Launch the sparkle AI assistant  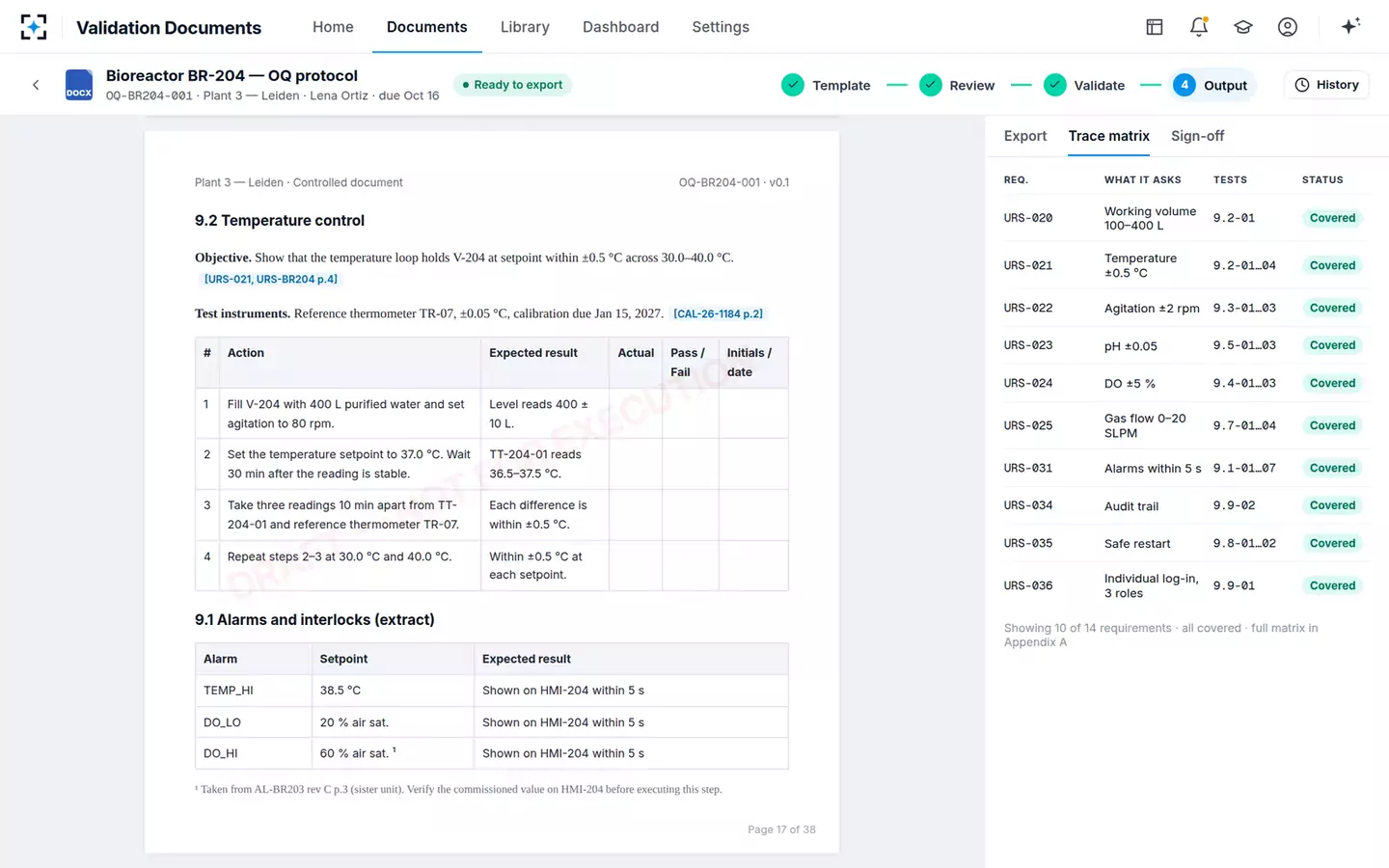[1350, 26]
